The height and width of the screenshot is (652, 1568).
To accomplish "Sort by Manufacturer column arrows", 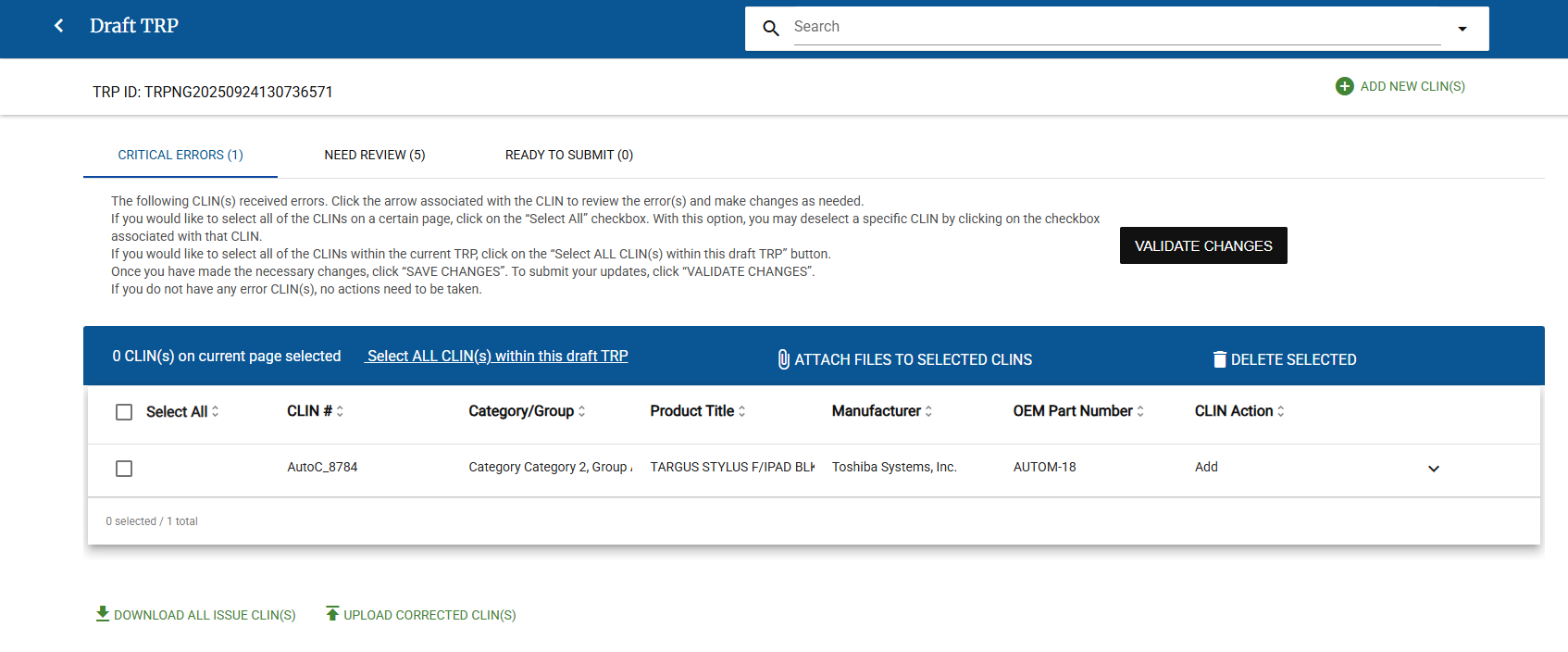I will 928,411.
